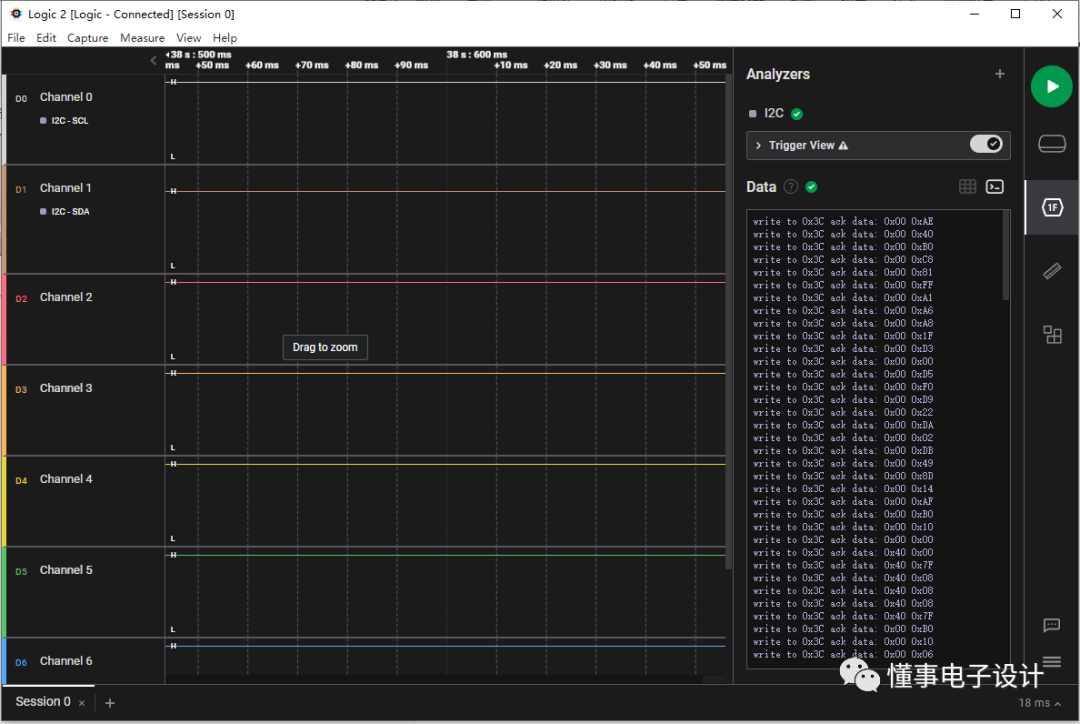Open the device settings panel
The width and height of the screenshot is (1080, 724).
click(1051, 143)
